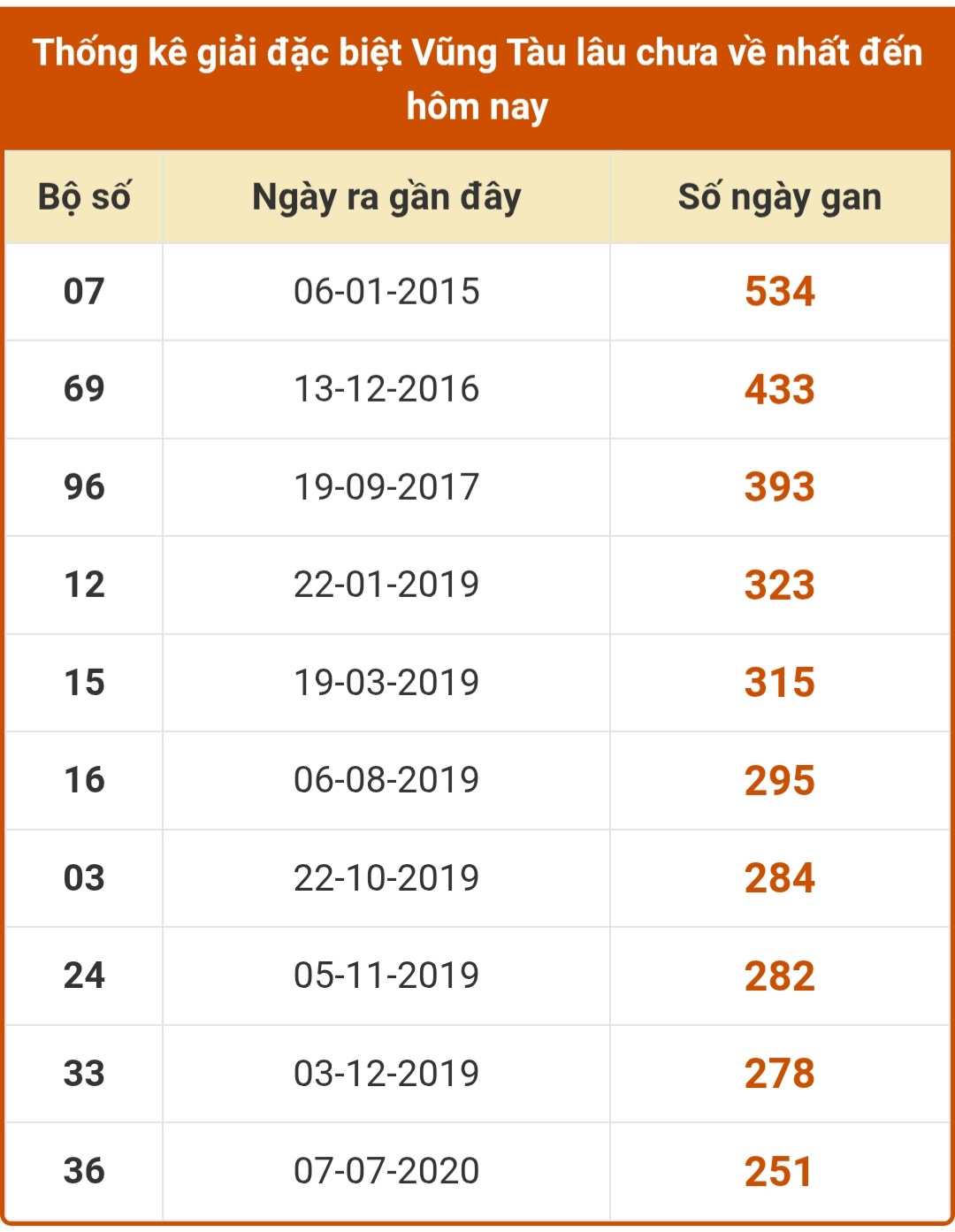Click the "Số ngày gan" column header
The image size is (955, 1232).
click(x=779, y=197)
